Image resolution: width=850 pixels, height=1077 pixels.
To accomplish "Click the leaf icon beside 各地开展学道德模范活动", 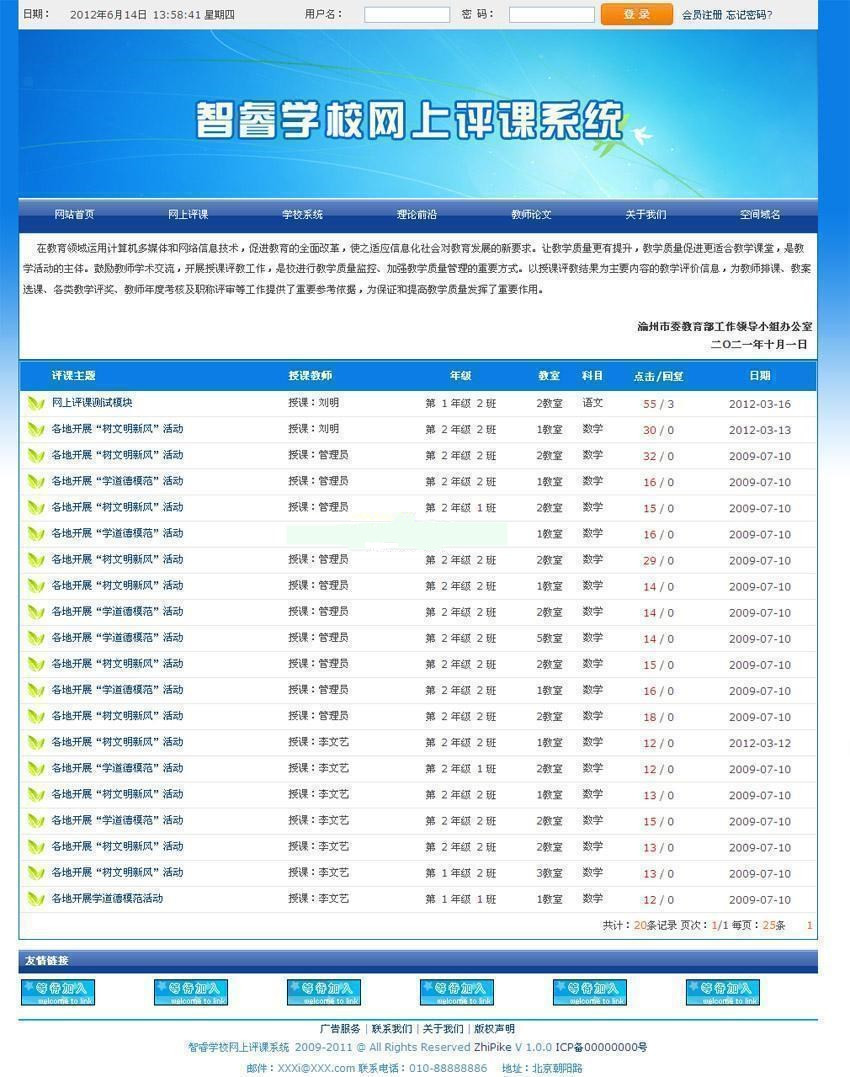I will coord(36,899).
